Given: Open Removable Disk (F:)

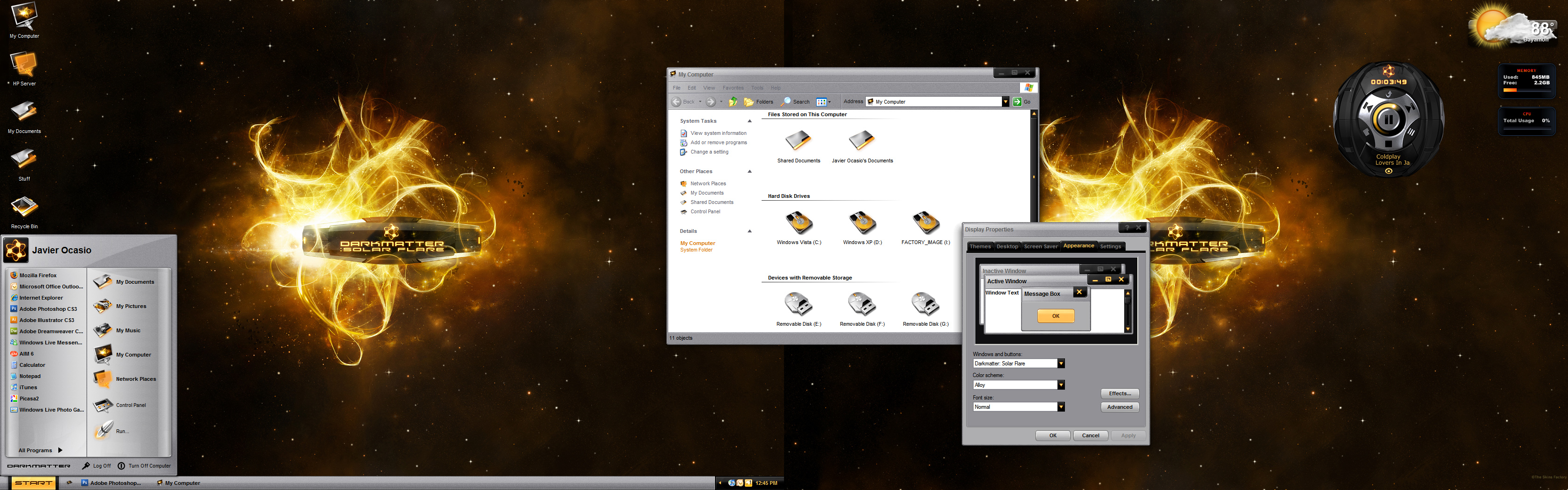Looking at the screenshot, I should [862, 309].
